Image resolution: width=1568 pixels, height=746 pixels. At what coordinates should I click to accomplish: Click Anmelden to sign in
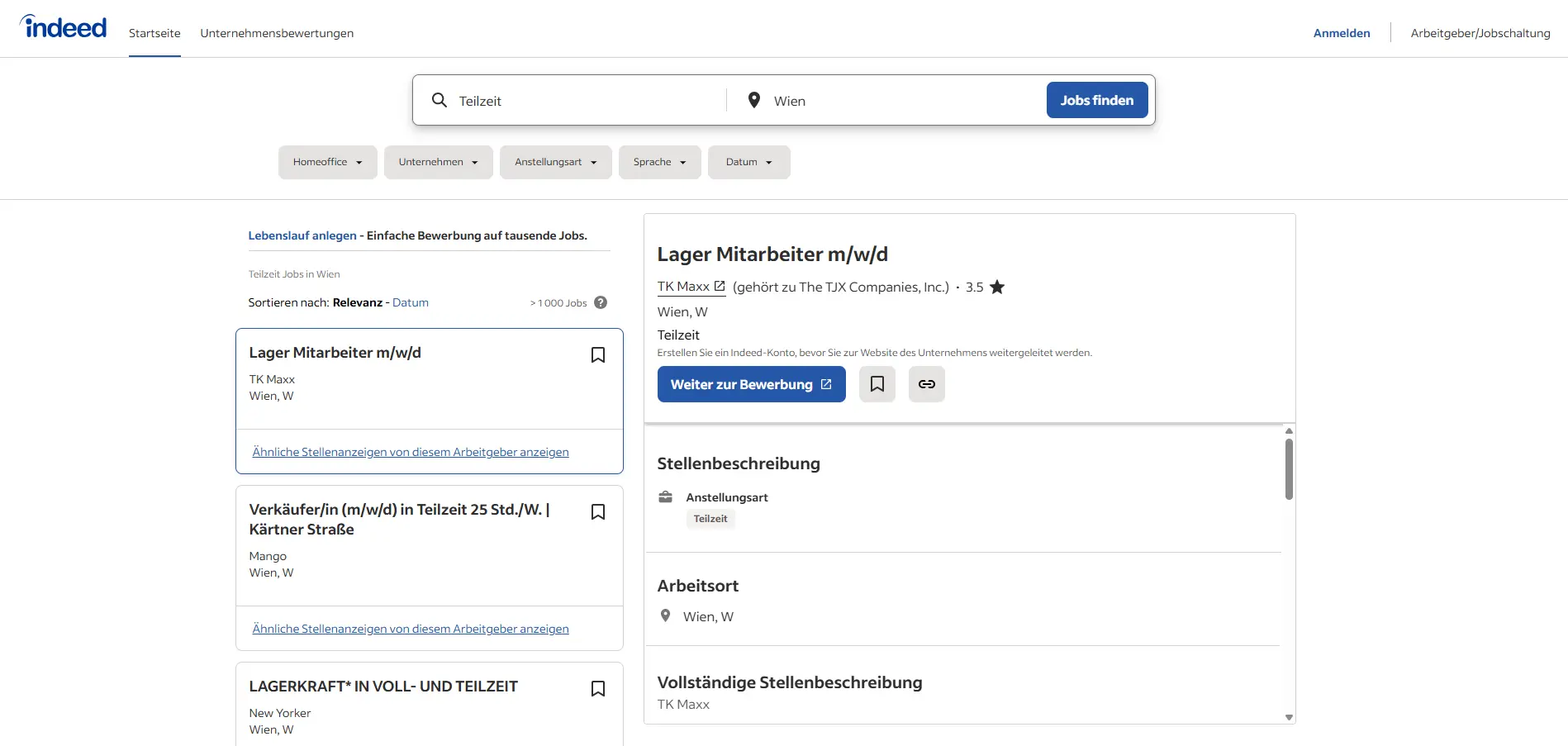[x=1342, y=33]
